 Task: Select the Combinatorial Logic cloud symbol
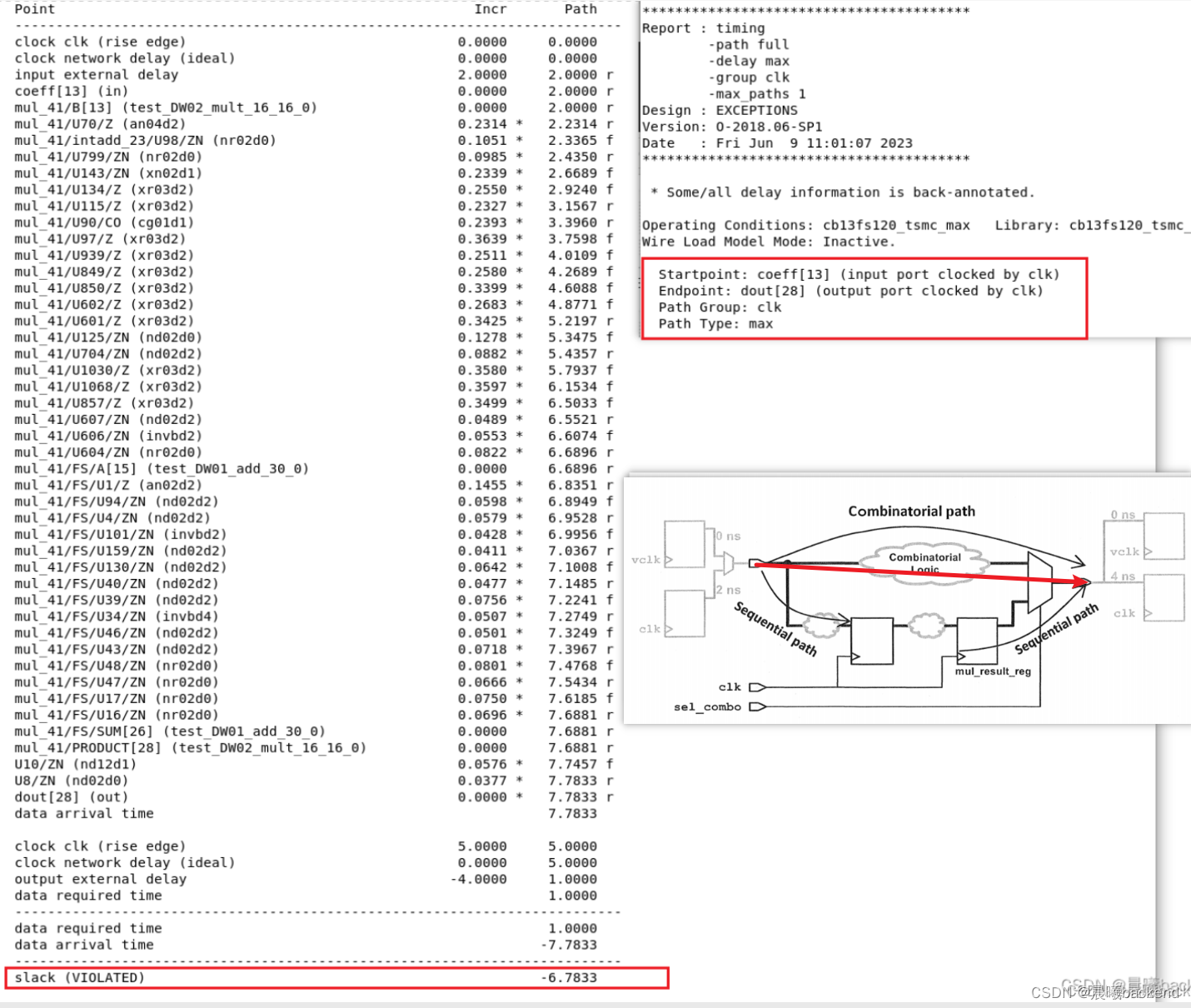(x=922, y=560)
